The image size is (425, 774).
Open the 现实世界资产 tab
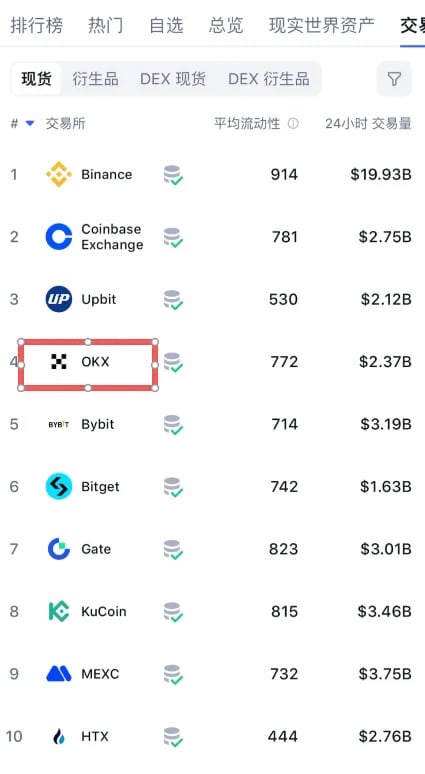[321, 25]
